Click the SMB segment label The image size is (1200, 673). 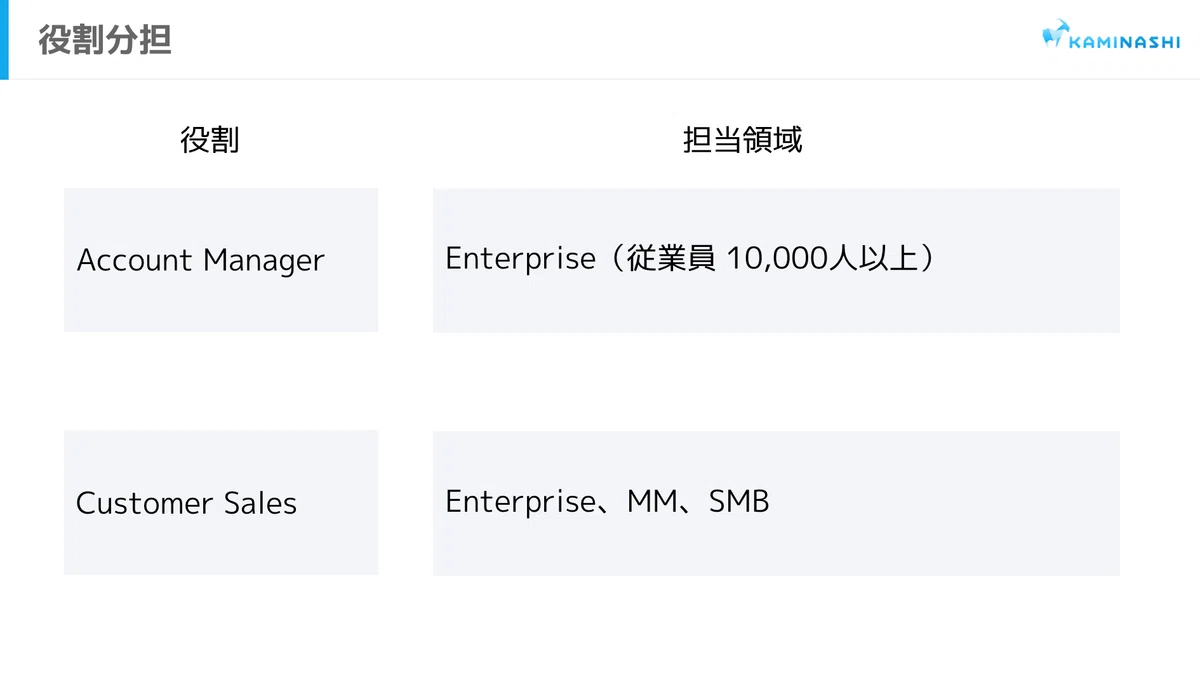coord(739,501)
